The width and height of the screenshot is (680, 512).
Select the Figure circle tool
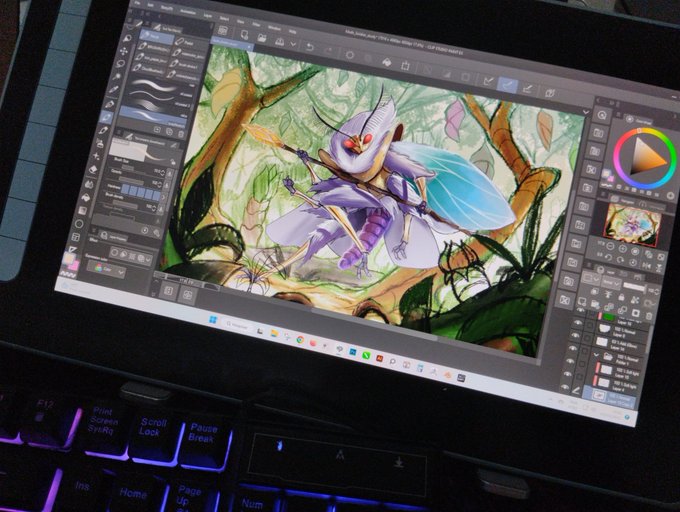coord(79,224)
